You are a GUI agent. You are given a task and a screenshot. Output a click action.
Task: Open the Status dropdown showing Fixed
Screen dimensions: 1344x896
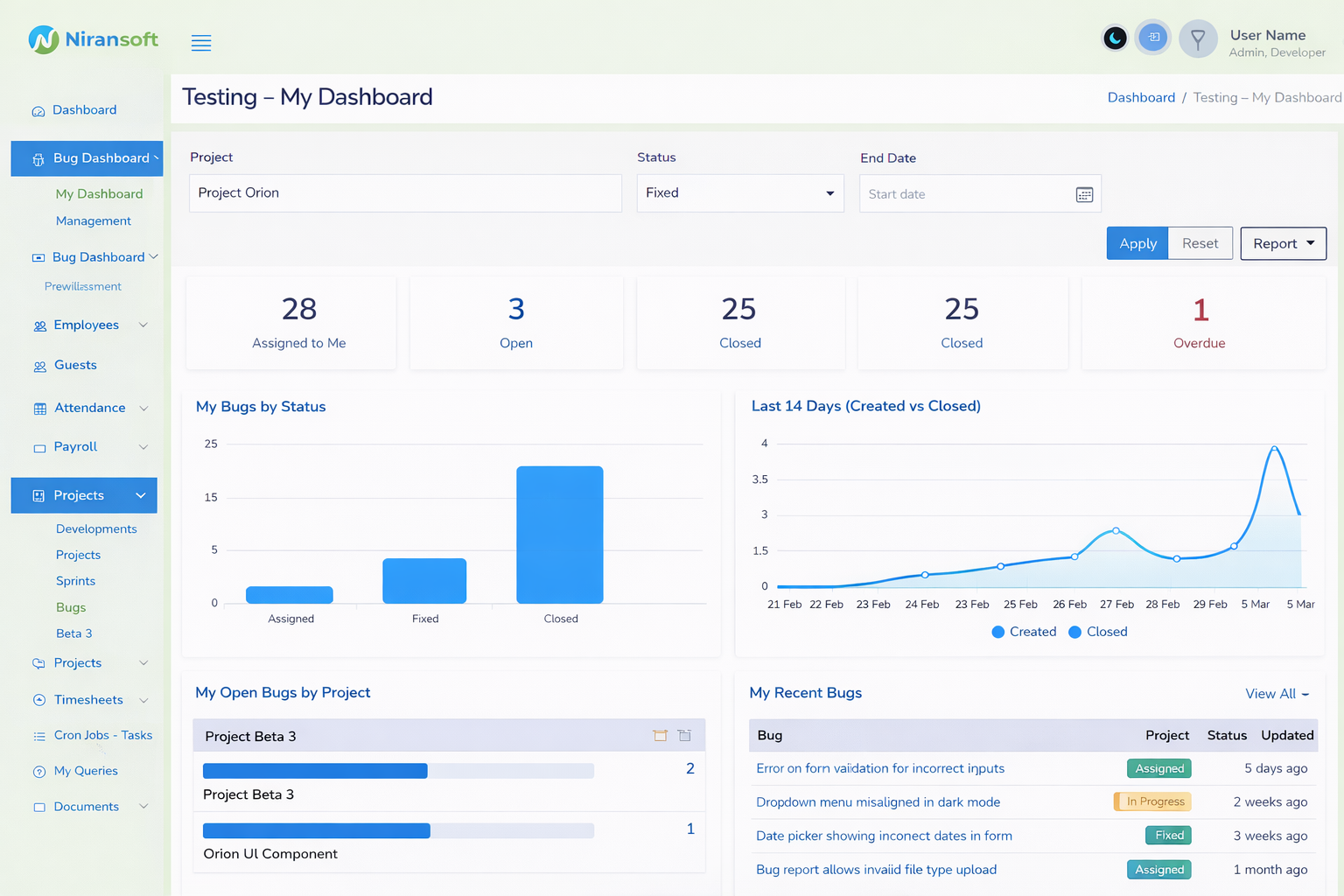coord(739,192)
